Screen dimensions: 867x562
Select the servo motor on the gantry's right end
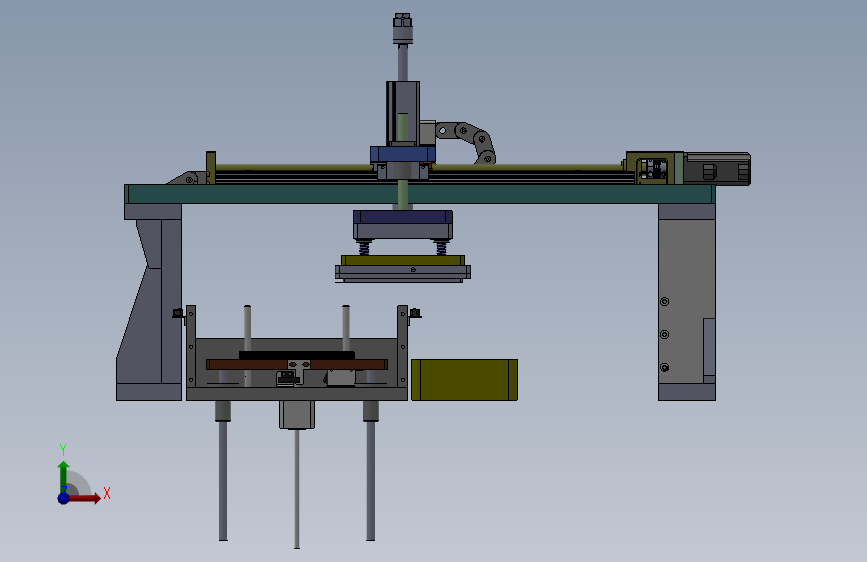(717, 168)
